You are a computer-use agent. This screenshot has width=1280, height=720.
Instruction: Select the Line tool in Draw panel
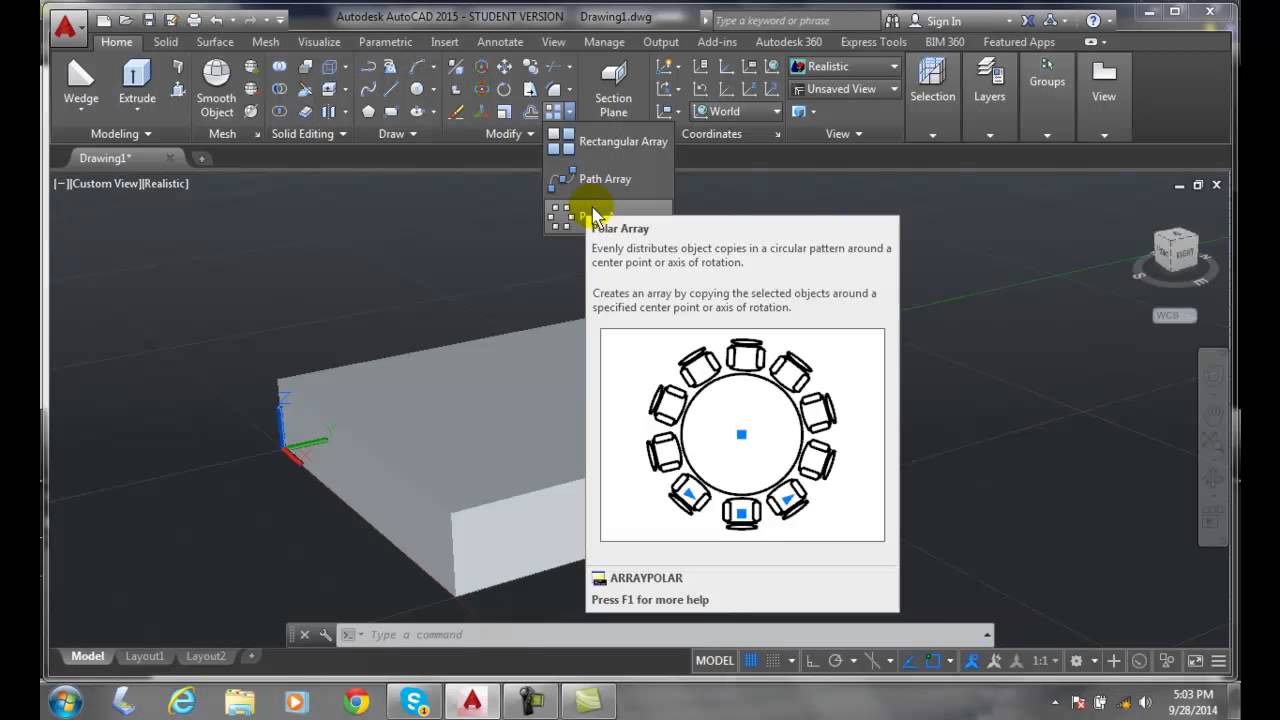(x=392, y=89)
